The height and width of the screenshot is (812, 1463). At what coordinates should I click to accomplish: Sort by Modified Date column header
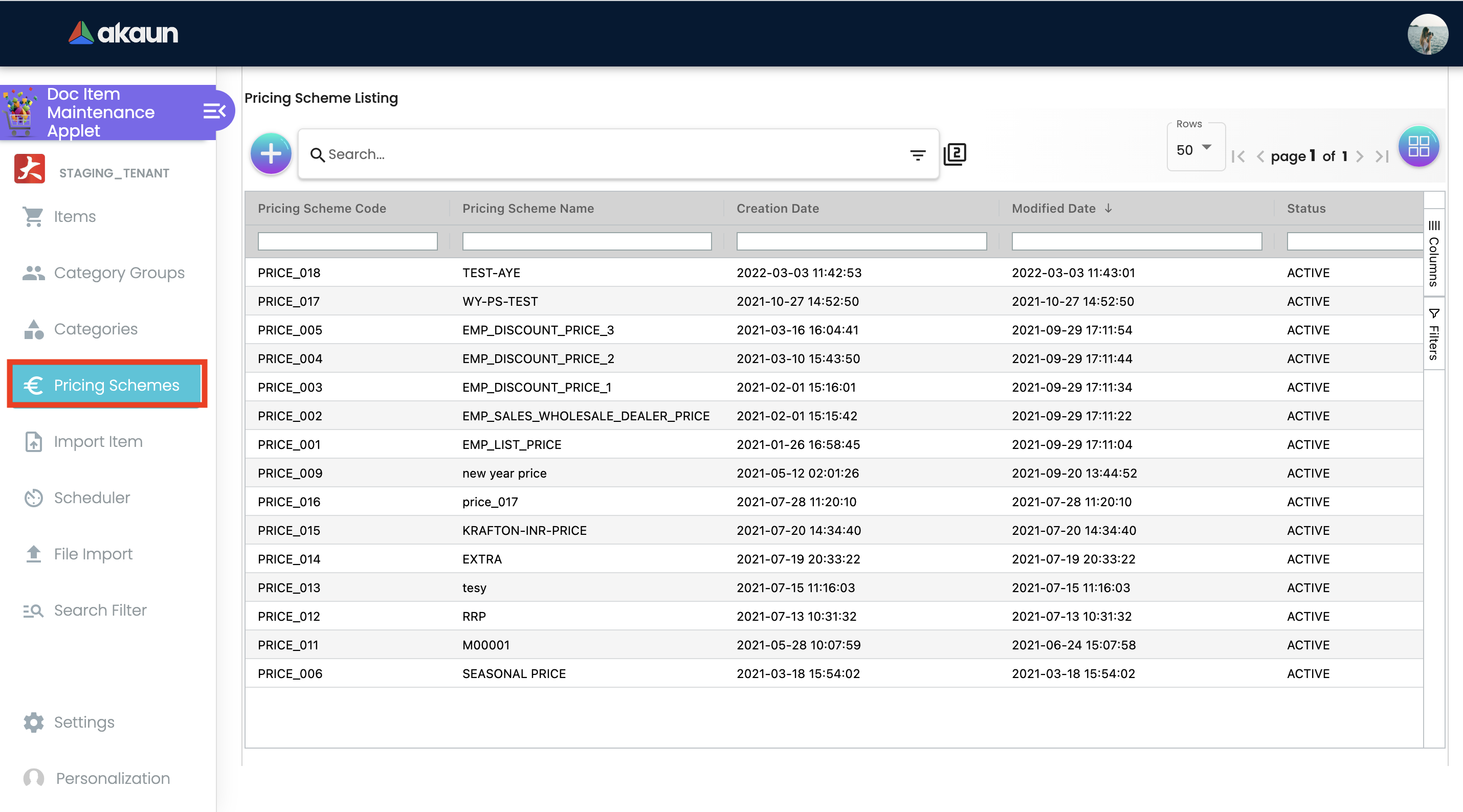click(x=1054, y=209)
